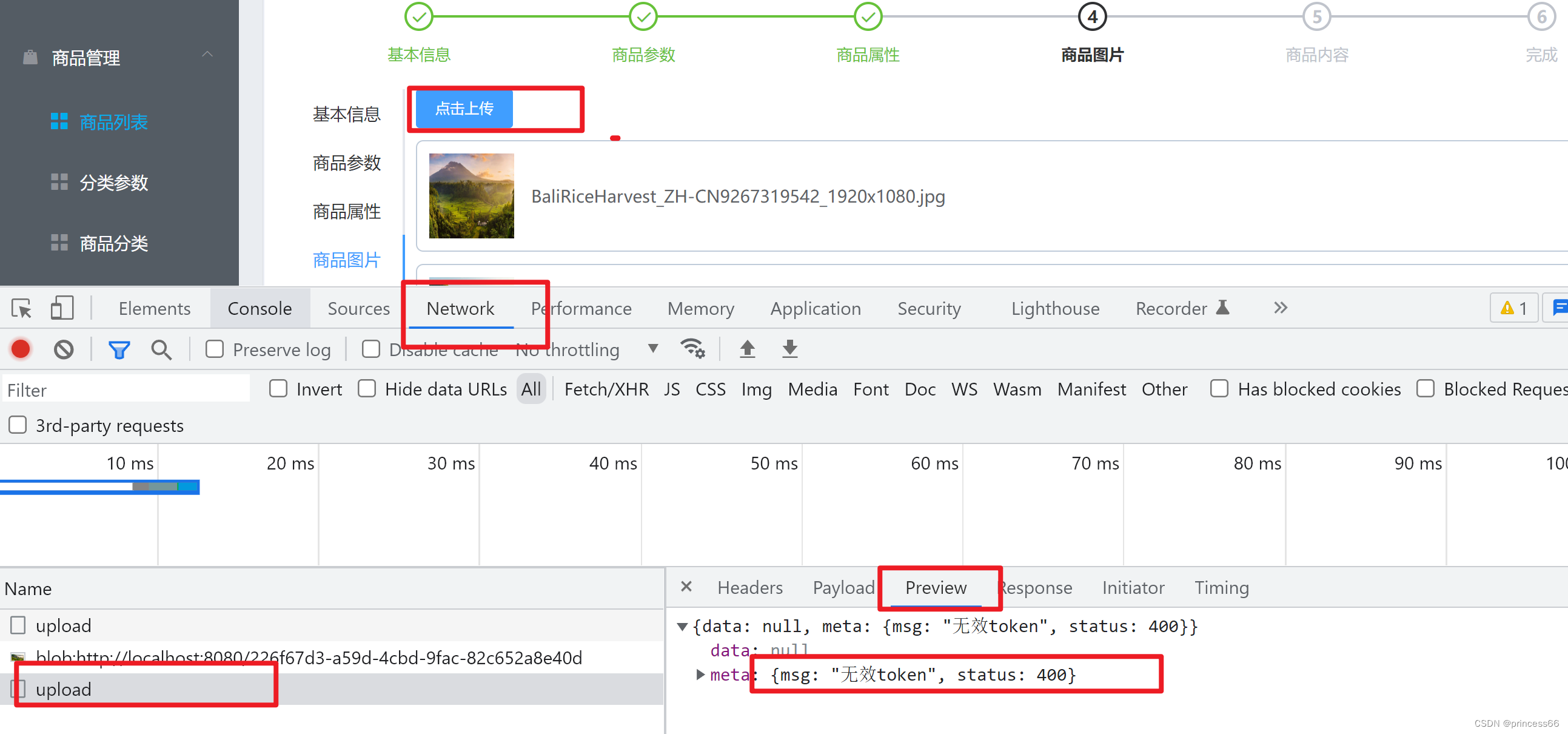Toggle the network filter funnel icon
The image size is (1568, 734).
coord(119,349)
